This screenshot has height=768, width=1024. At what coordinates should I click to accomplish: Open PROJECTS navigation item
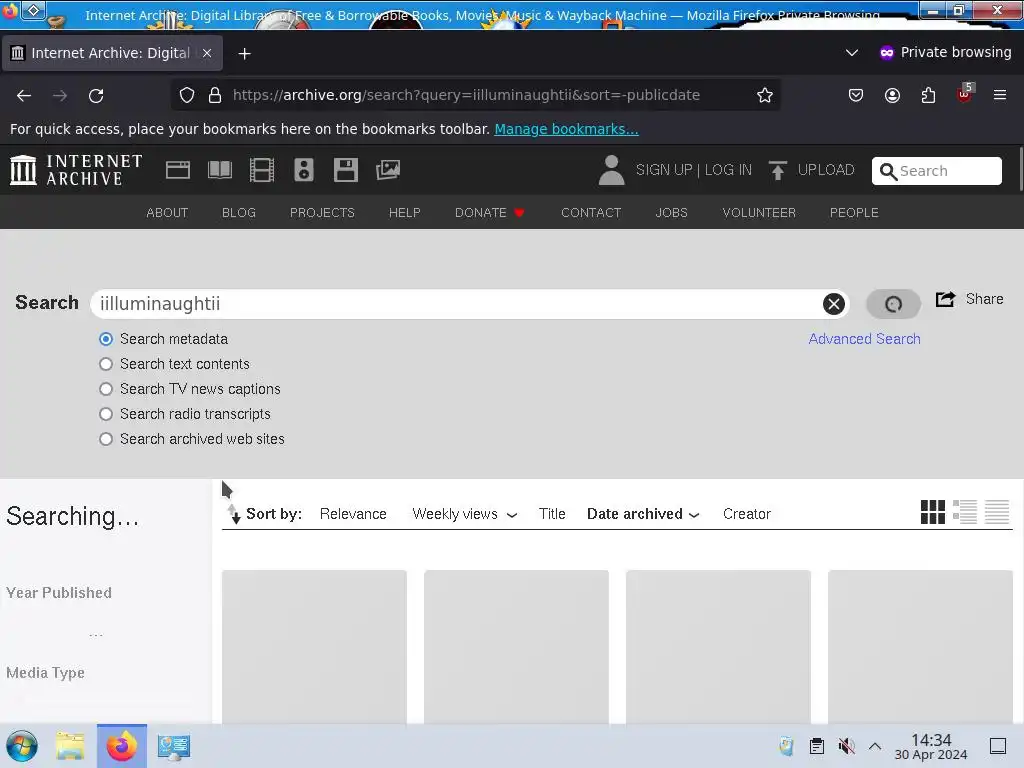pyautogui.click(x=322, y=213)
